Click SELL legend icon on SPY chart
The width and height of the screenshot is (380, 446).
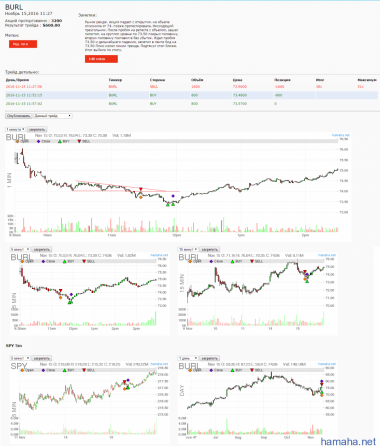tap(84, 370)
